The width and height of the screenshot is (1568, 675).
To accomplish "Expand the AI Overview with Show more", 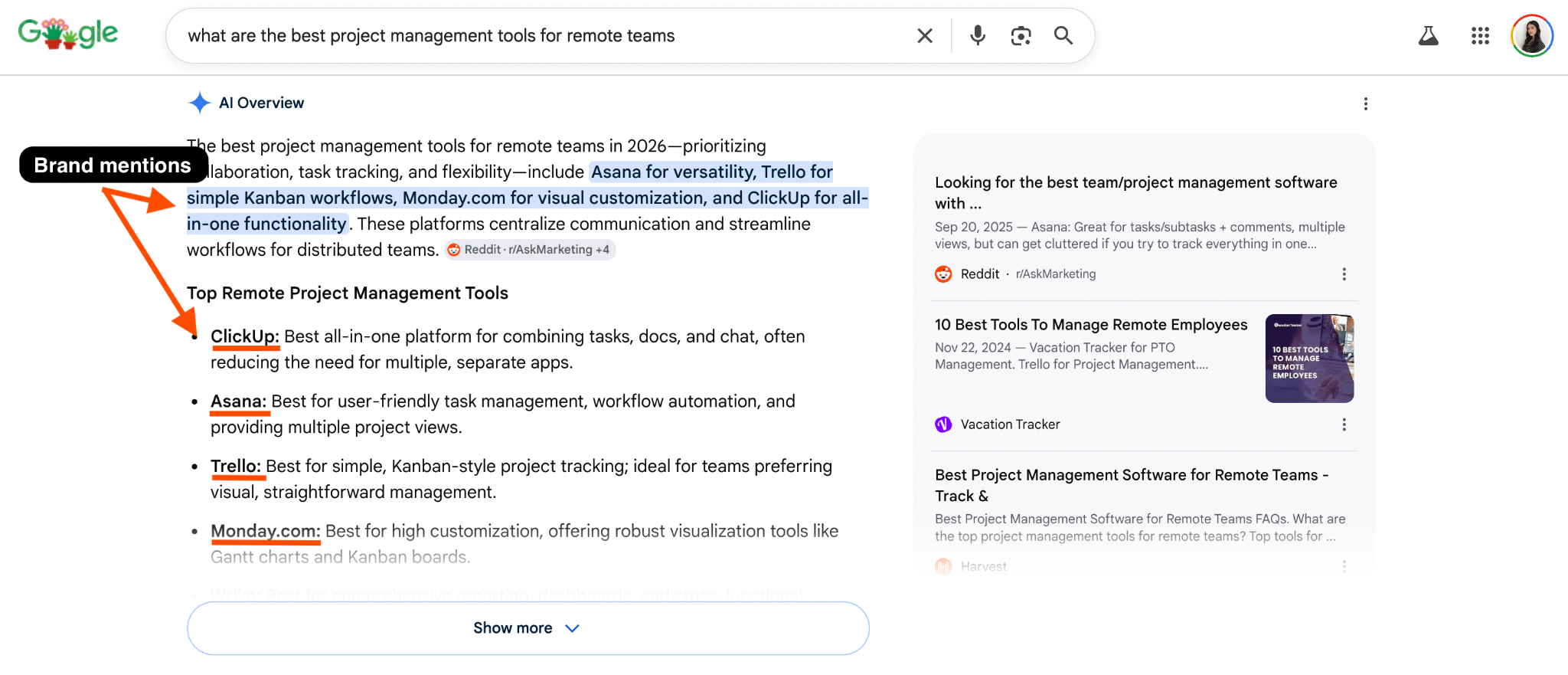I will pyautogui.click(x=528, y=628).
